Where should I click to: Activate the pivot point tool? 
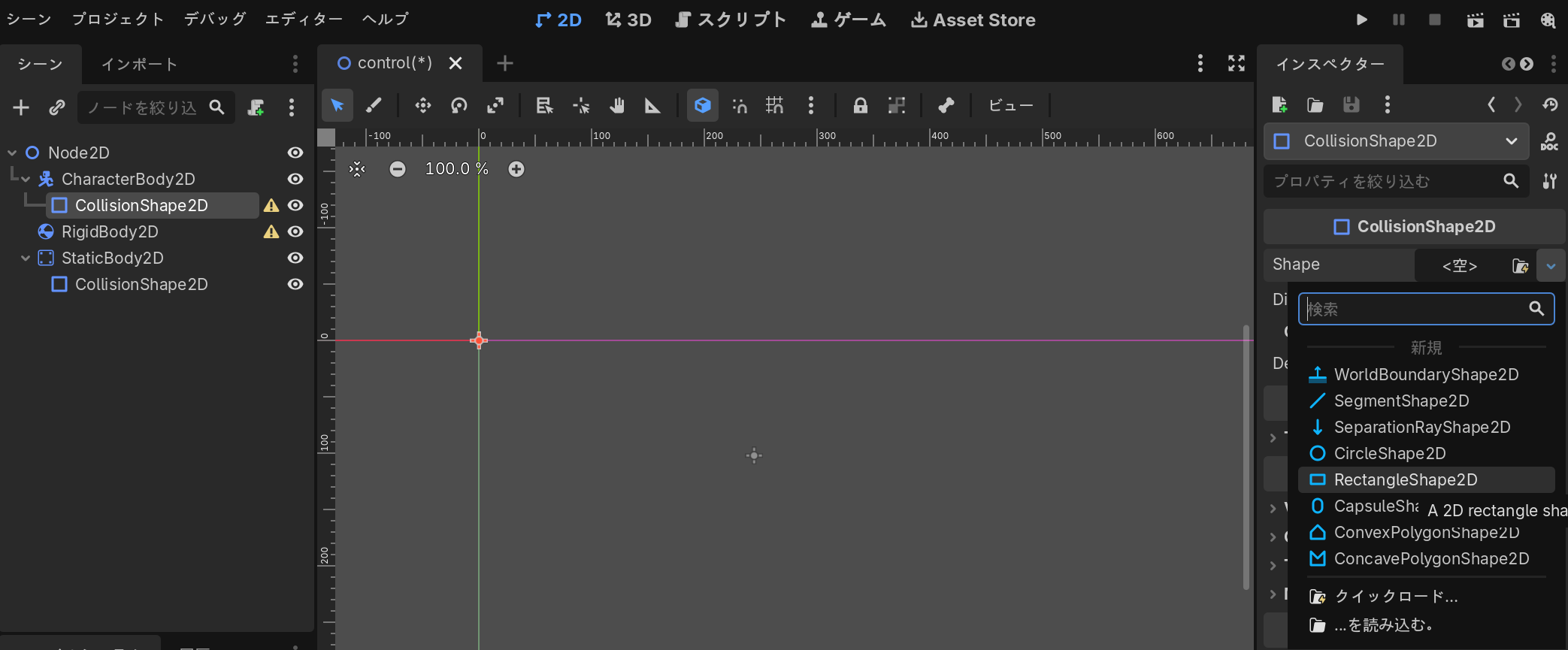tap(581, 105)
